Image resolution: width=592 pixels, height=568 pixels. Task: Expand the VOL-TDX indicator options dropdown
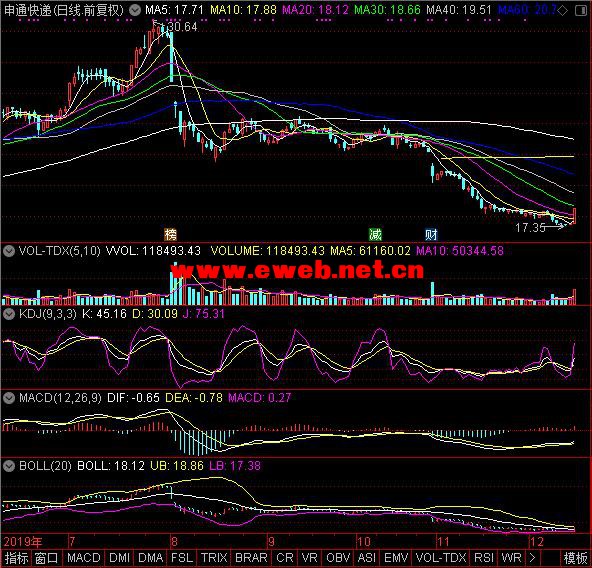pos(9,251)
